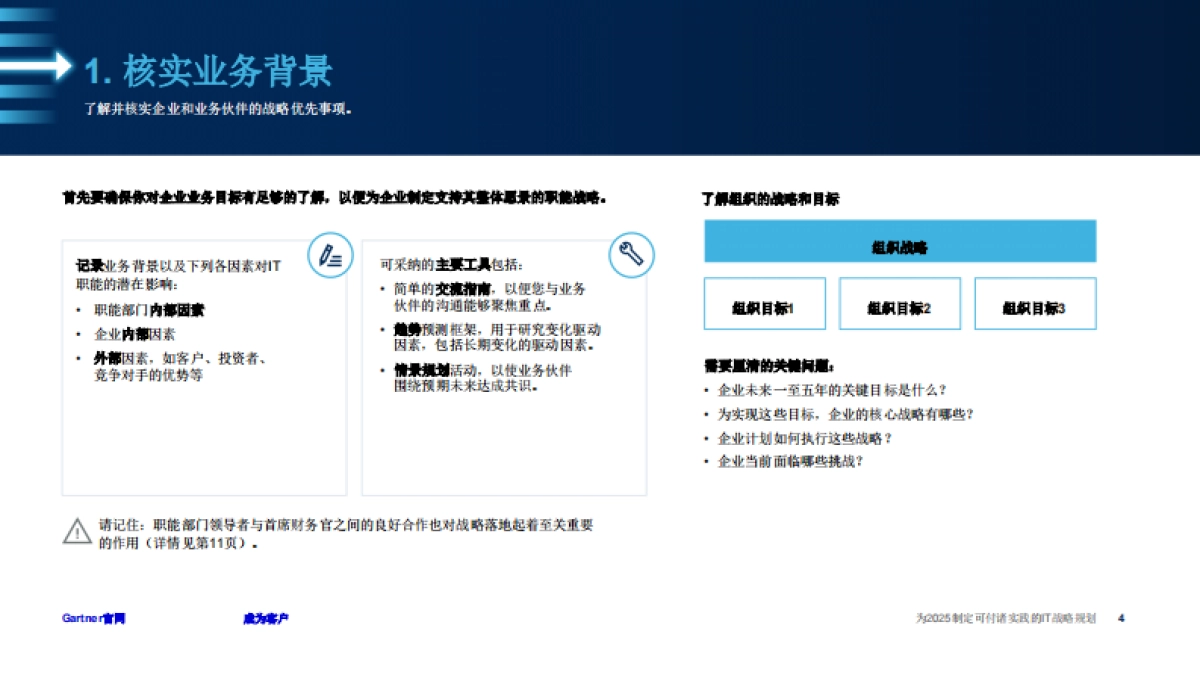The width and height of the screenshot is (1200, 675).
Task: Click the triangle icon near 请记住 note
Action: (x=78, y=528)
